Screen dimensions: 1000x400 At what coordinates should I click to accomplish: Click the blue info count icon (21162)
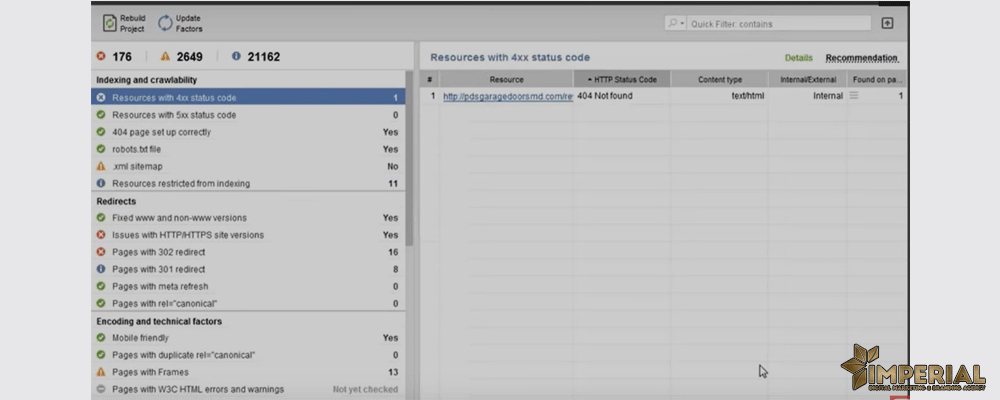(x=236, y=57)
